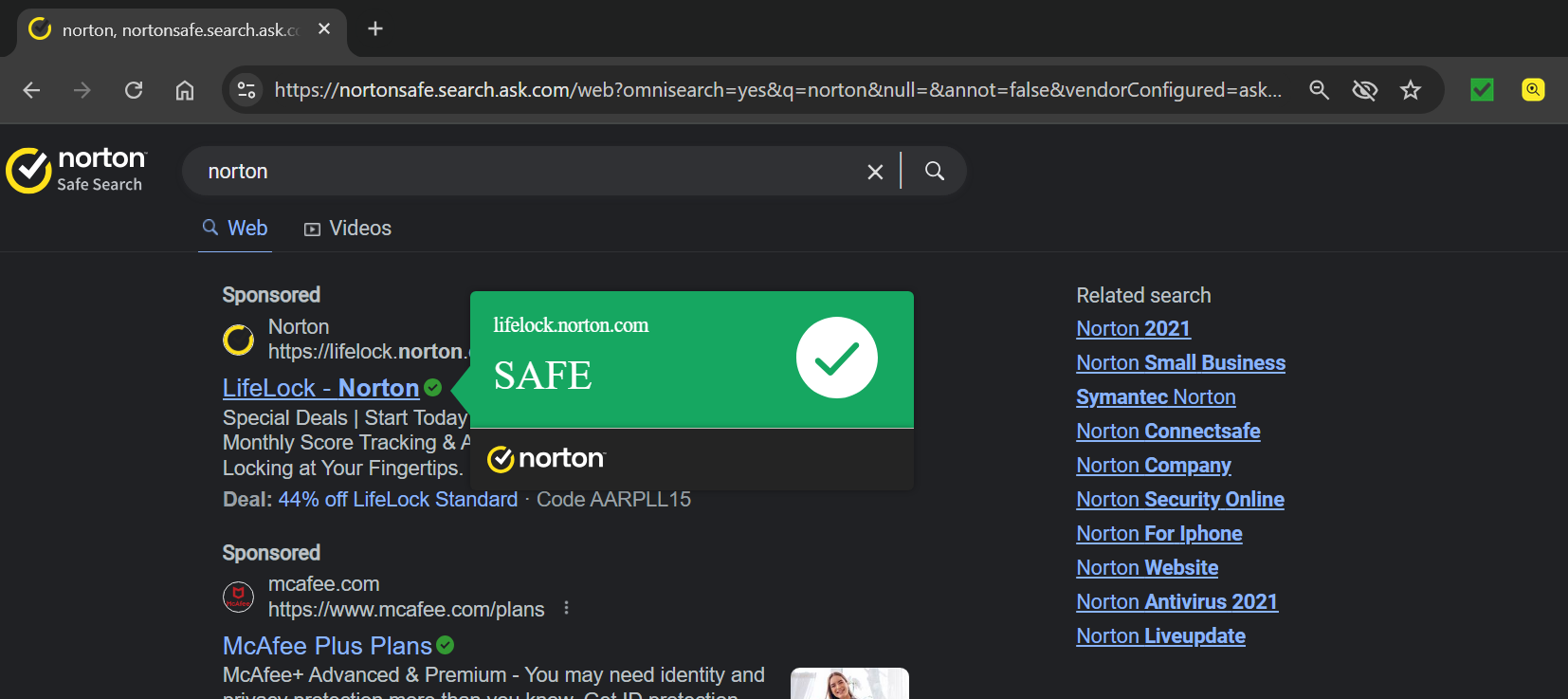Open the LifeLock - Norton sponsored link
The image size is (1568, 699).
[x=320, y=388]
